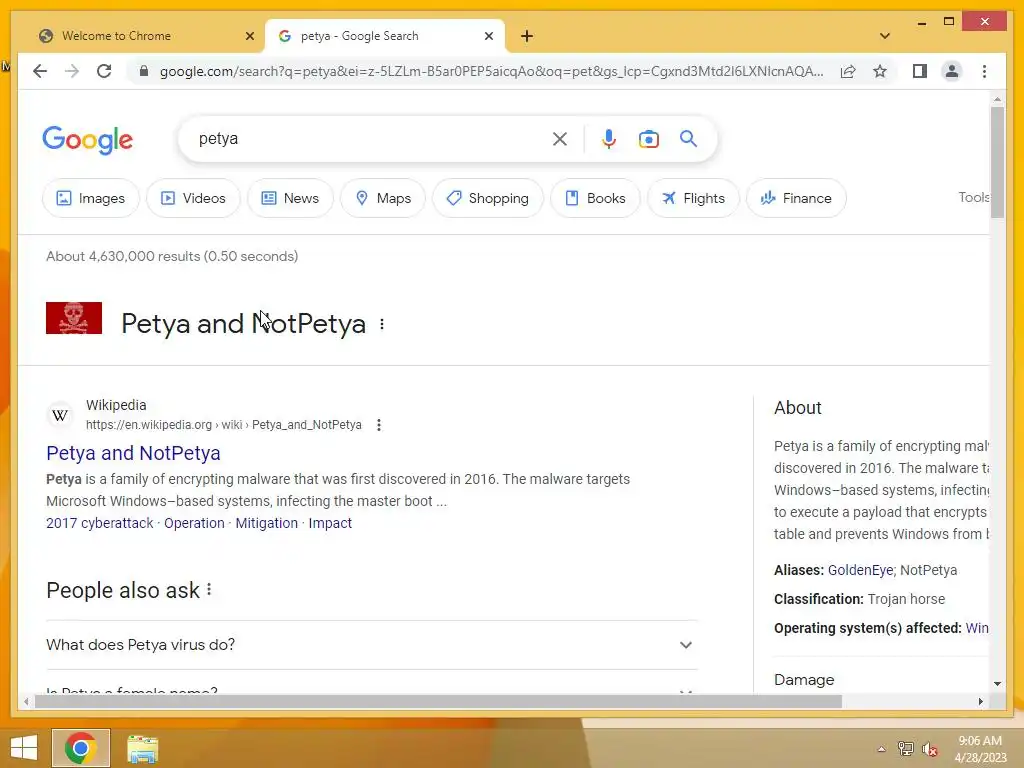Open the 2017 cyberattack sitelink

click(x=99, y=523)
